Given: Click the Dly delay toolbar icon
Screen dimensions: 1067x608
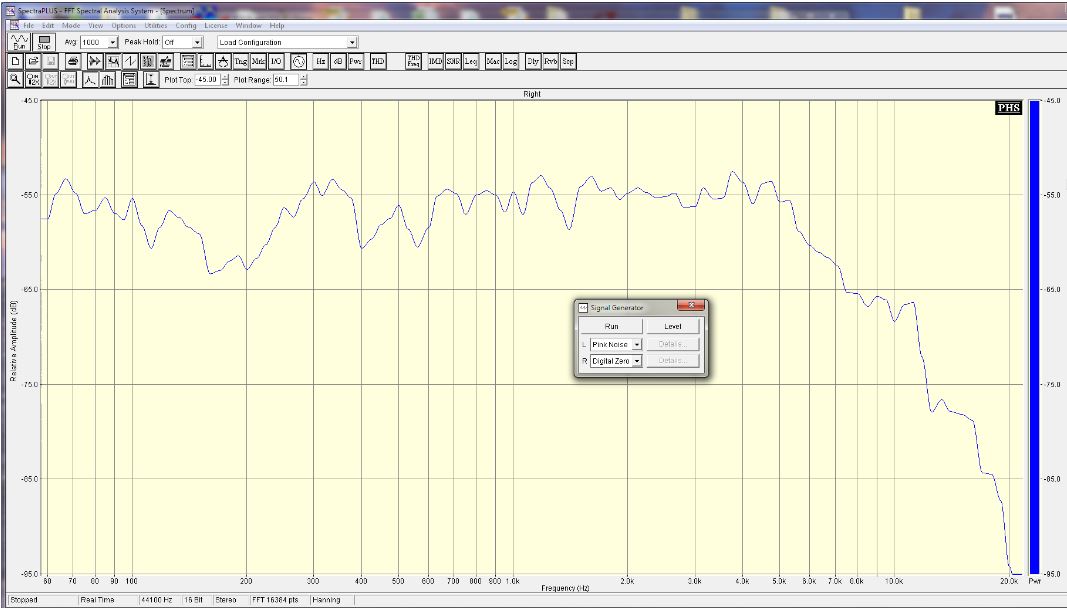Looking at the screenshot, I should [533, 61].
